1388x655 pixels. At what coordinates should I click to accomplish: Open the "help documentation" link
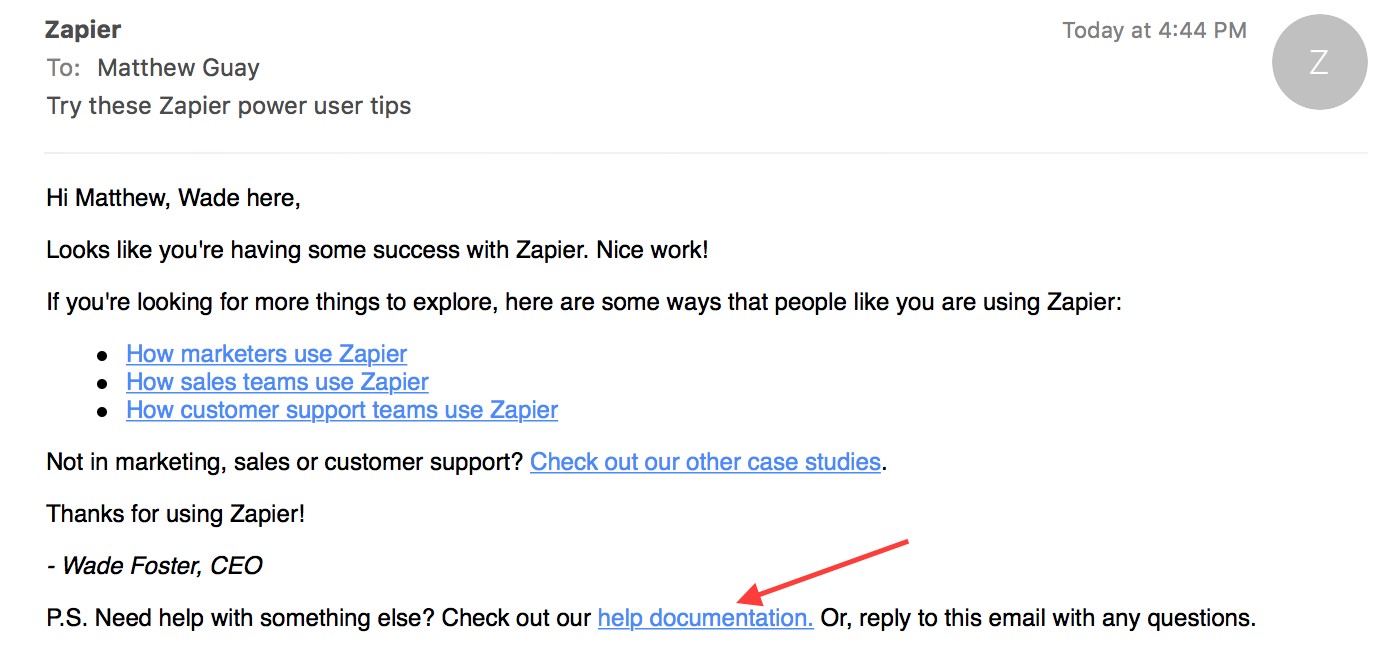click(x=705, y=618)
